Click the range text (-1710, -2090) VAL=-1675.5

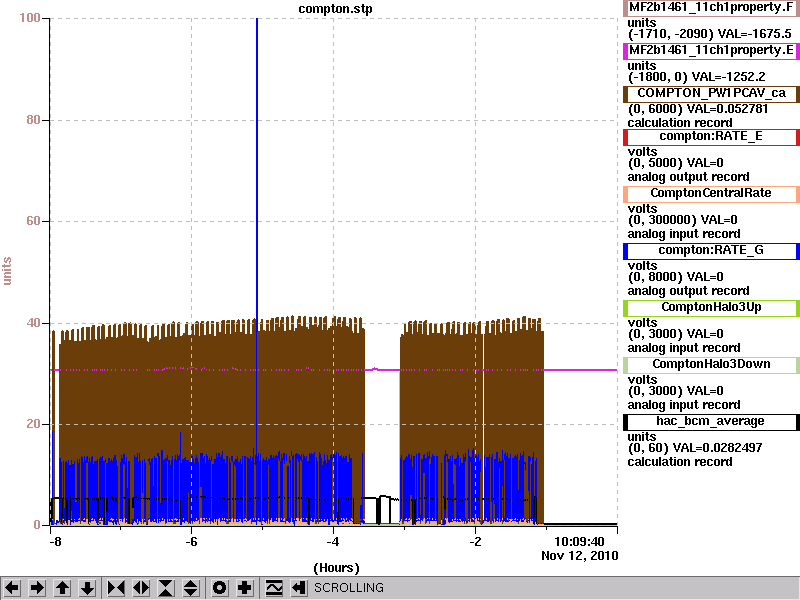(x=709, y=34)
